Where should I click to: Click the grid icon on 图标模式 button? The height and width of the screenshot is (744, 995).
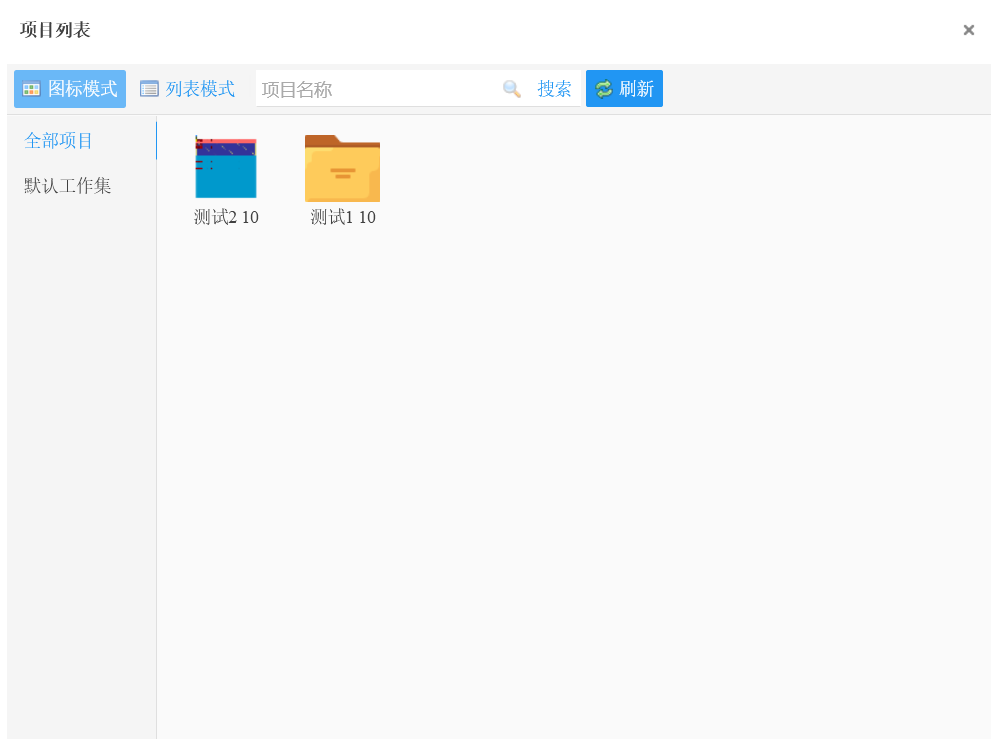click(x=31, y=89)
